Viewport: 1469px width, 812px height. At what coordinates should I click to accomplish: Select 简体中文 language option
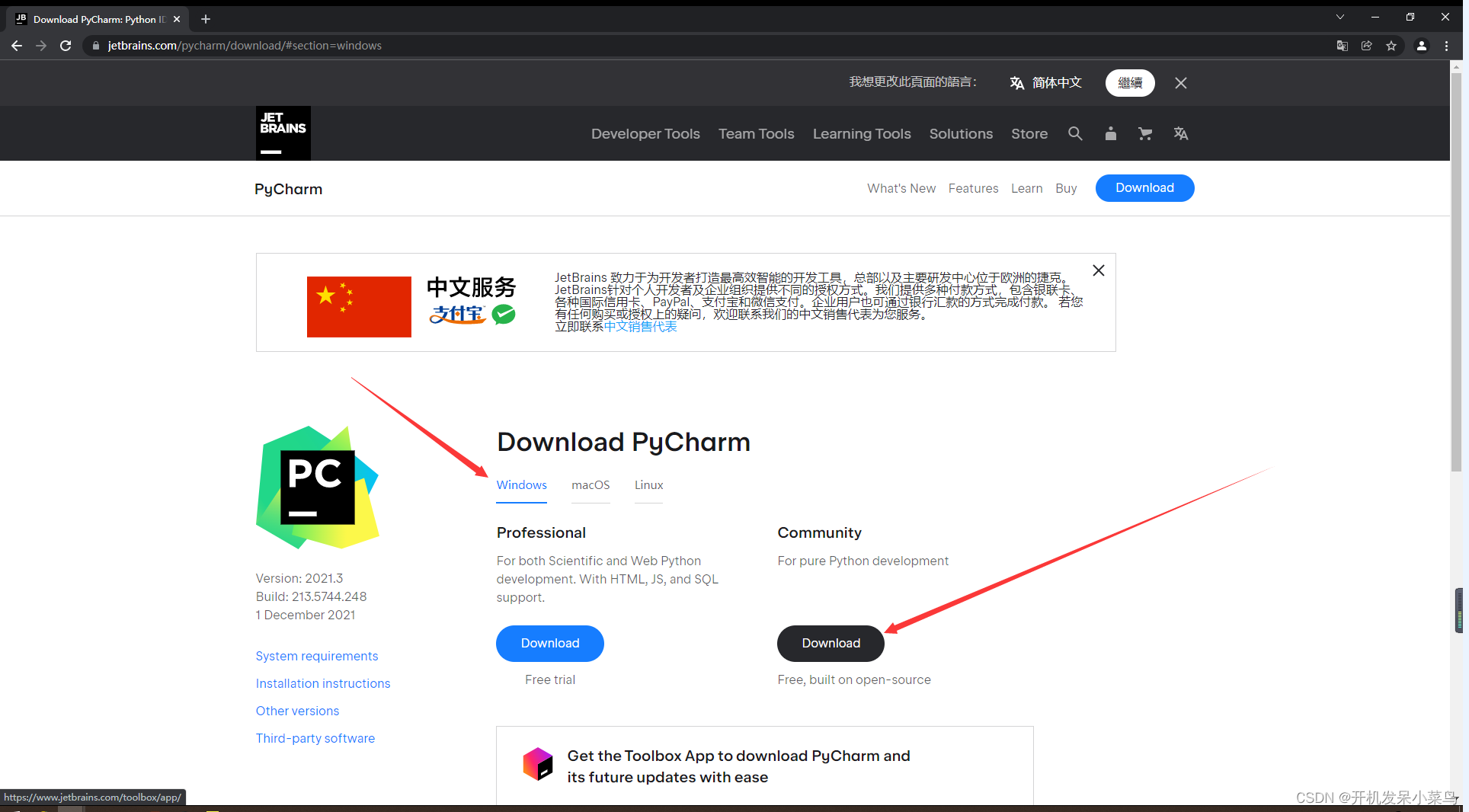click(x=1045, y=83)
